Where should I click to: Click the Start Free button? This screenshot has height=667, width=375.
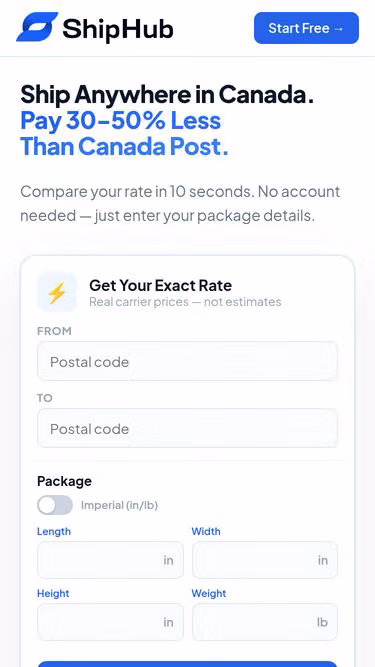coord(306,28)
